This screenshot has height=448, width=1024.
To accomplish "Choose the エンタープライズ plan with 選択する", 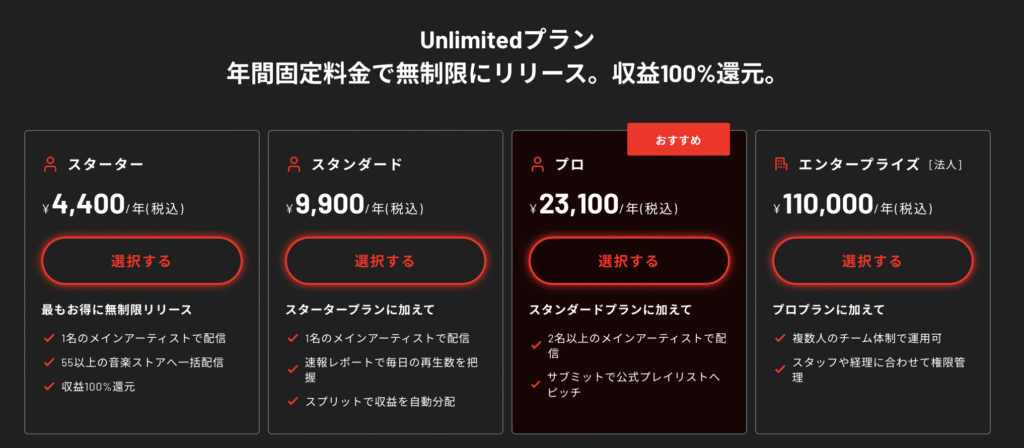I will point(872,261).
